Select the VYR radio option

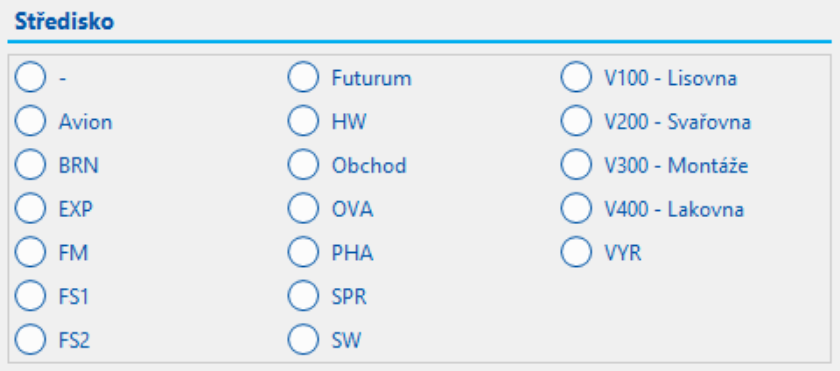(576, 252)
